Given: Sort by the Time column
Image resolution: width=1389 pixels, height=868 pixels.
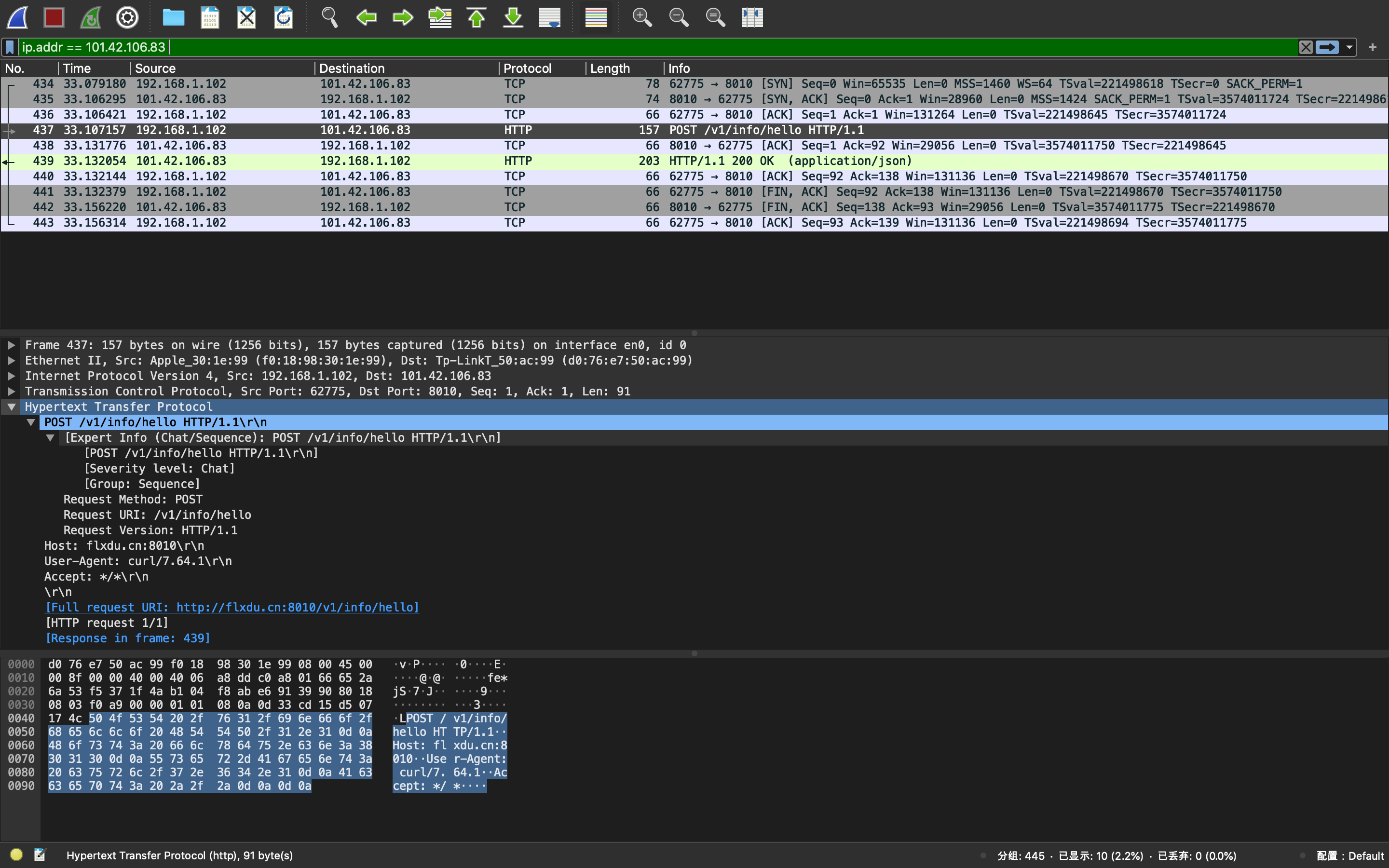Looking at the screenshot, I should 95,68.
